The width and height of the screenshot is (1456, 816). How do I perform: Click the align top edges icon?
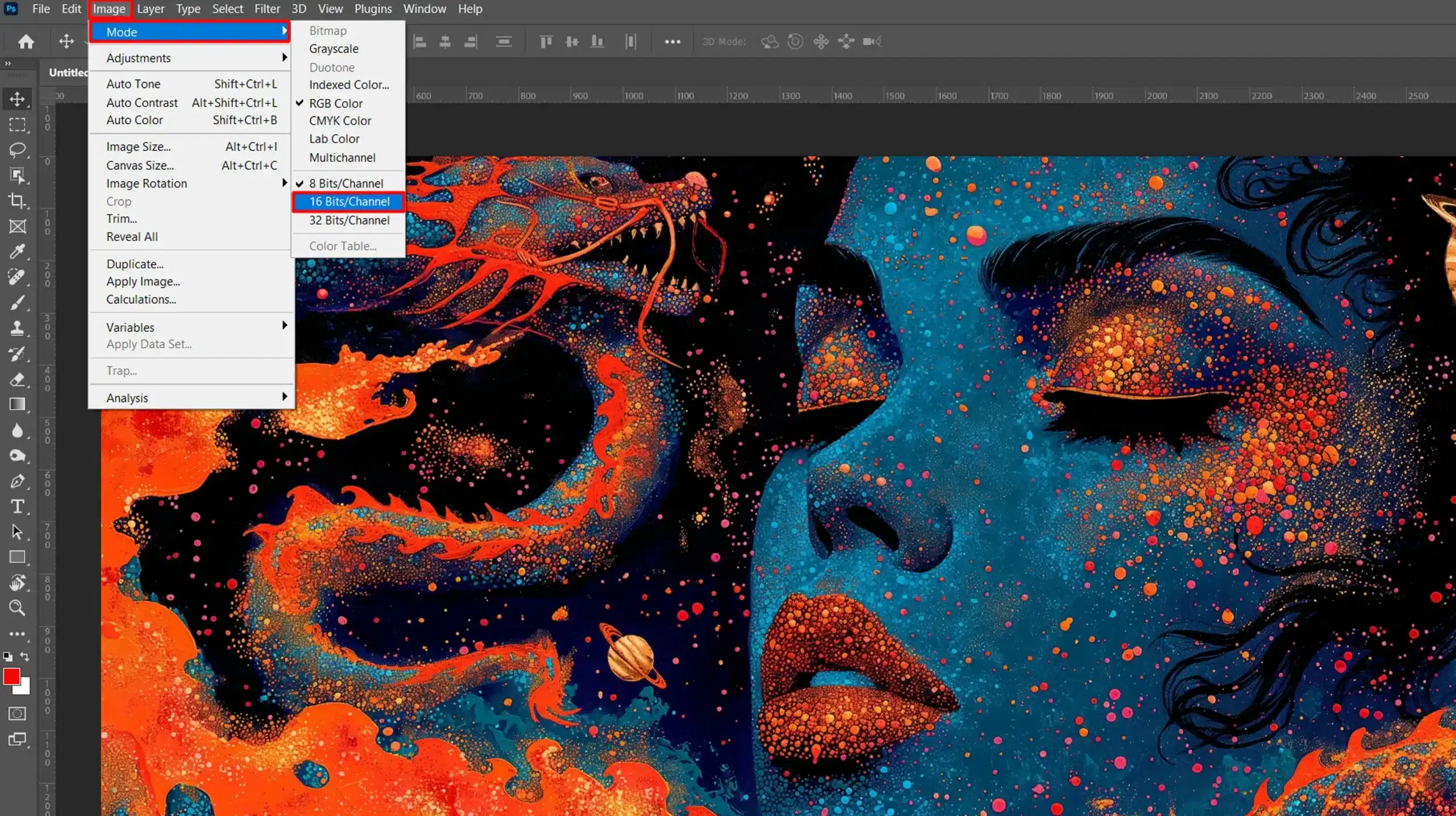click(546, 42)
